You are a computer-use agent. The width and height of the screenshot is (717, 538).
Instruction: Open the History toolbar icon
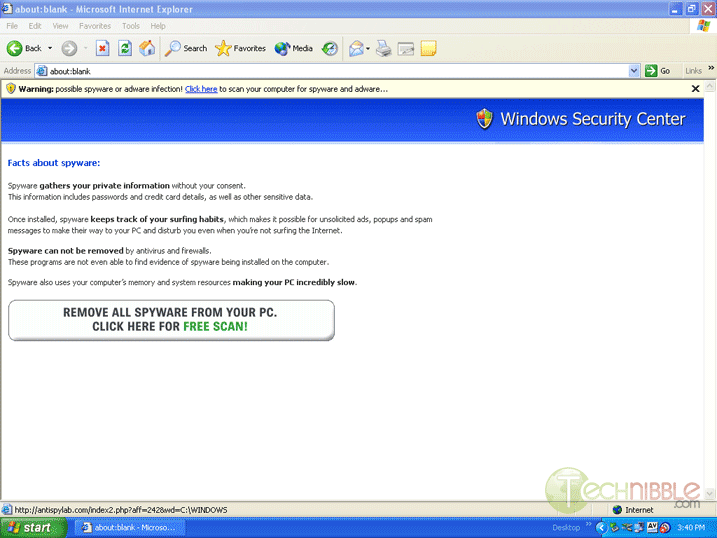click(329, 48)
